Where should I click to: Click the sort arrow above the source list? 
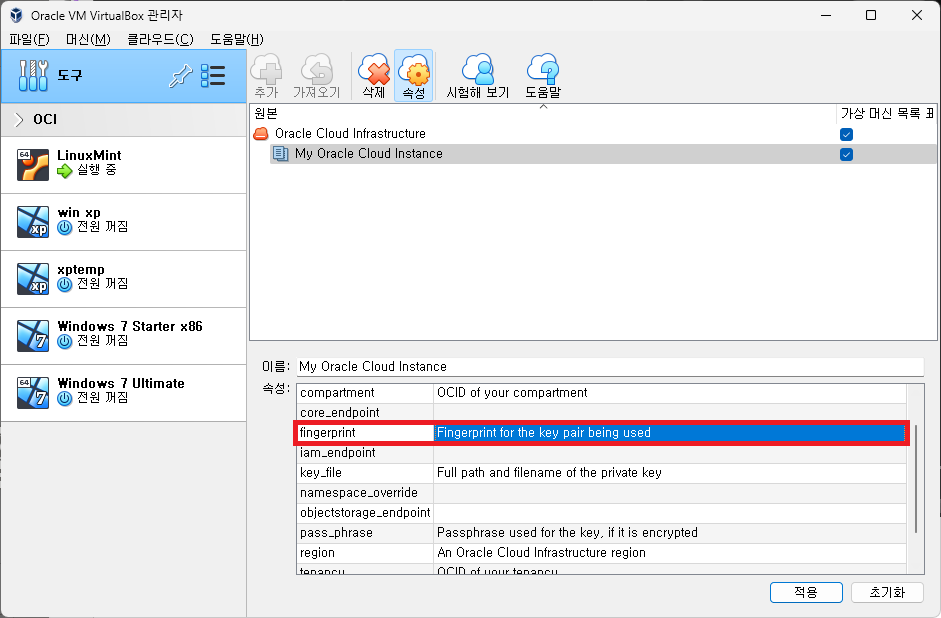click(x=543, y=107)
